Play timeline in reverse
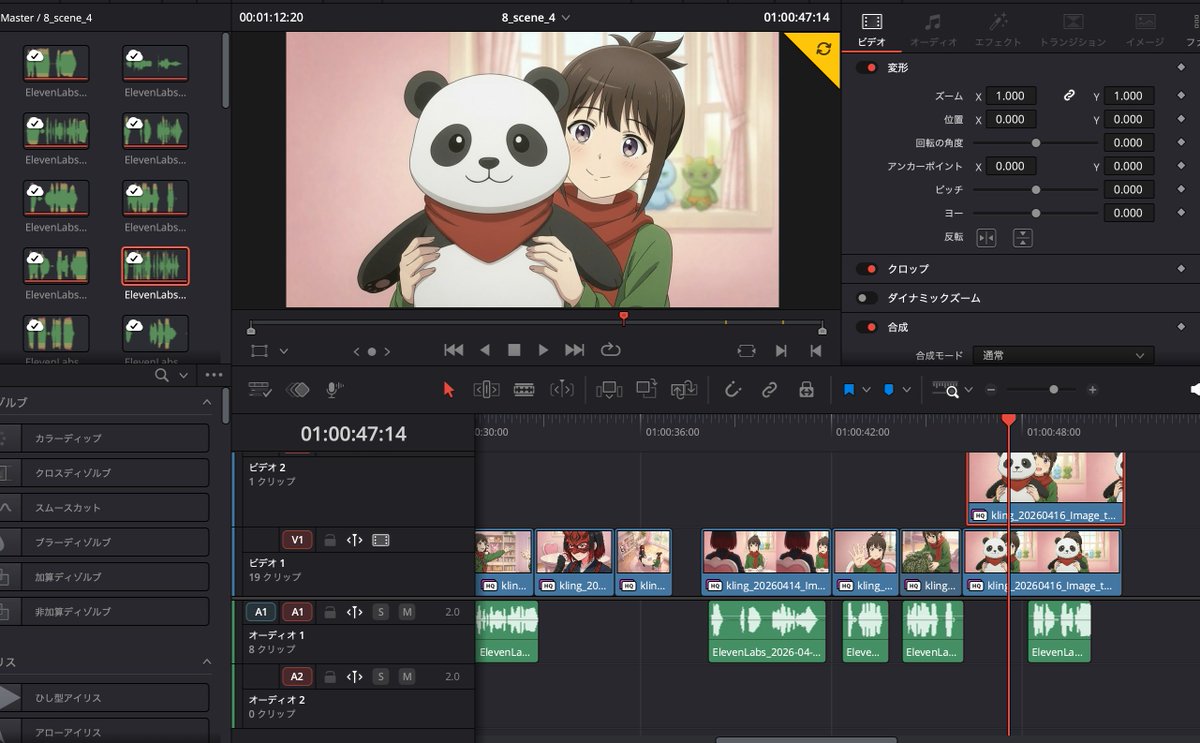 click(485, 350)
